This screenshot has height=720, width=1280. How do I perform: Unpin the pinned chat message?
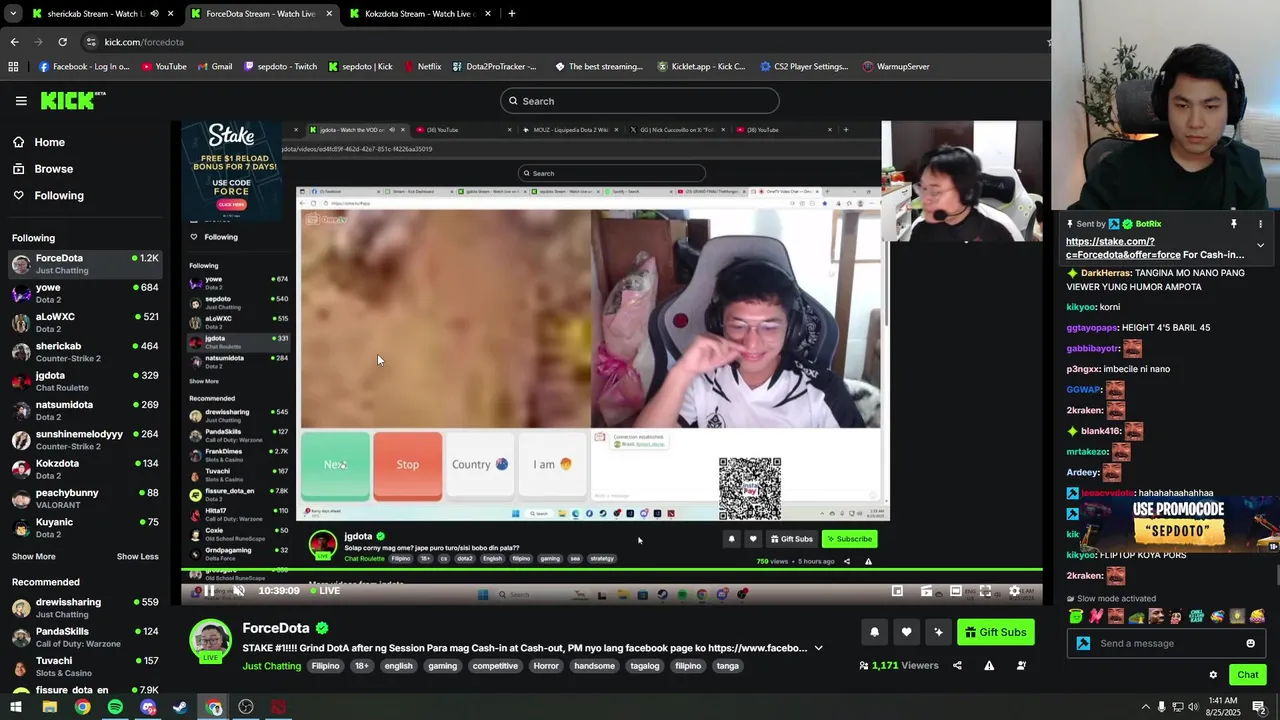point(1234,224)
